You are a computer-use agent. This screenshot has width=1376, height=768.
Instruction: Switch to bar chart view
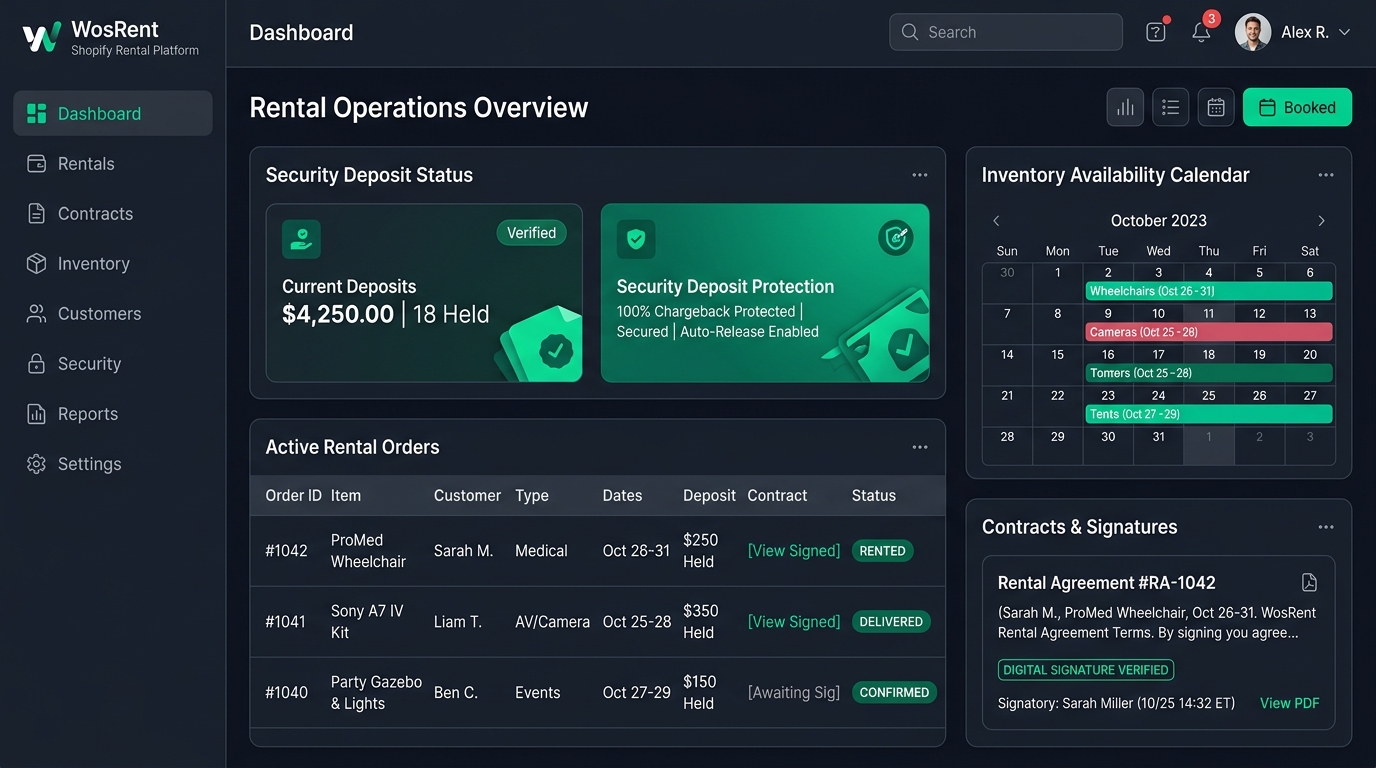click(1125, 107)
